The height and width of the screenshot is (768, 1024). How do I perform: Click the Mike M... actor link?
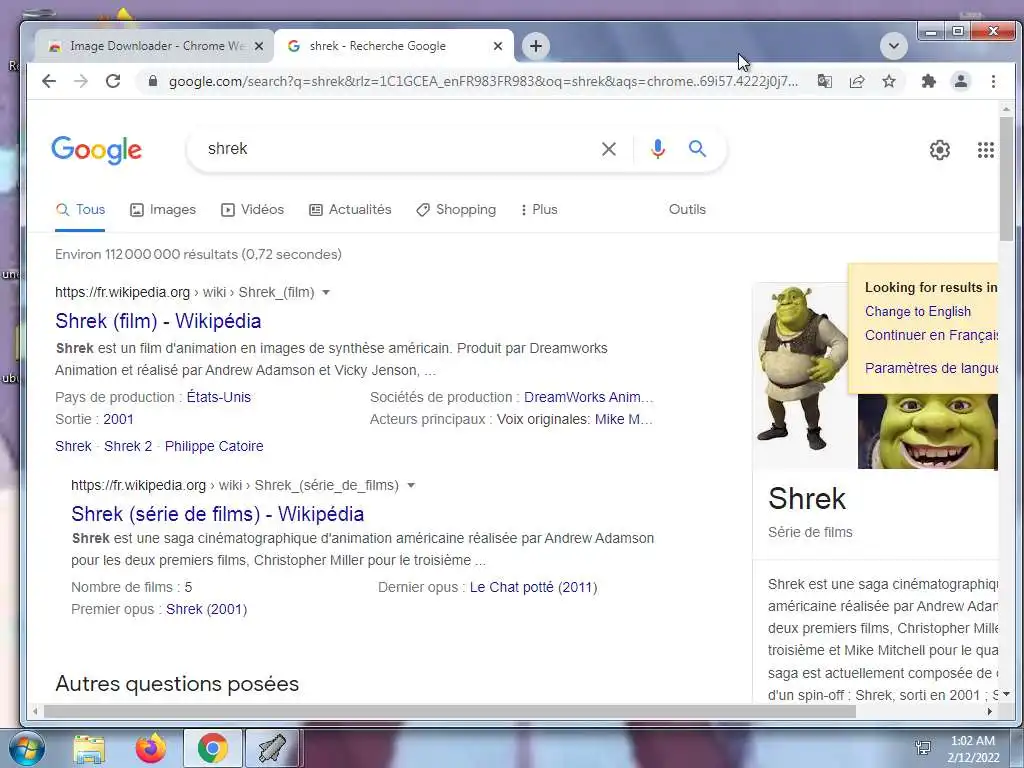coord(624,419)
